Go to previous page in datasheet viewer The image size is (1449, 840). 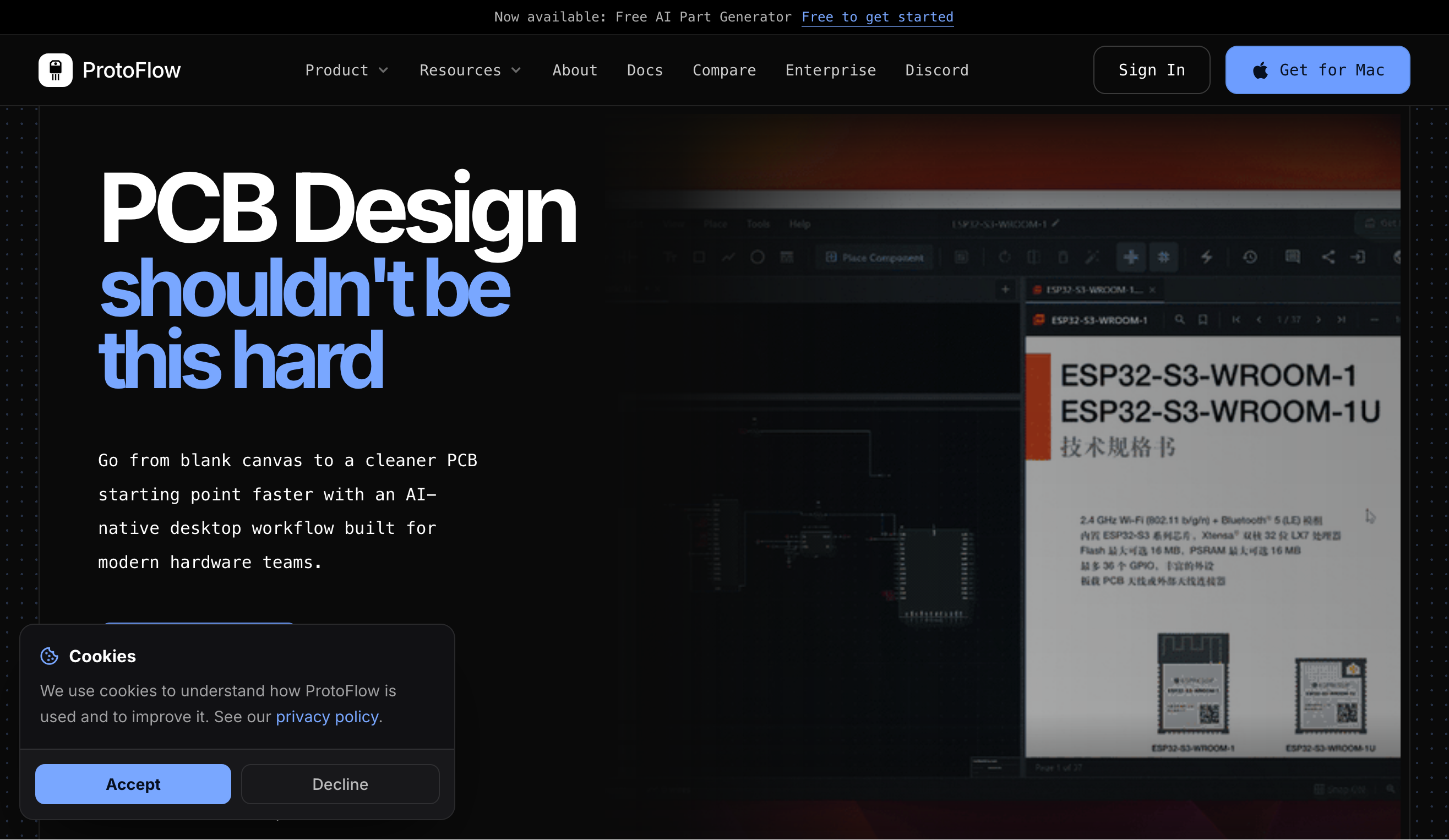1259,320
